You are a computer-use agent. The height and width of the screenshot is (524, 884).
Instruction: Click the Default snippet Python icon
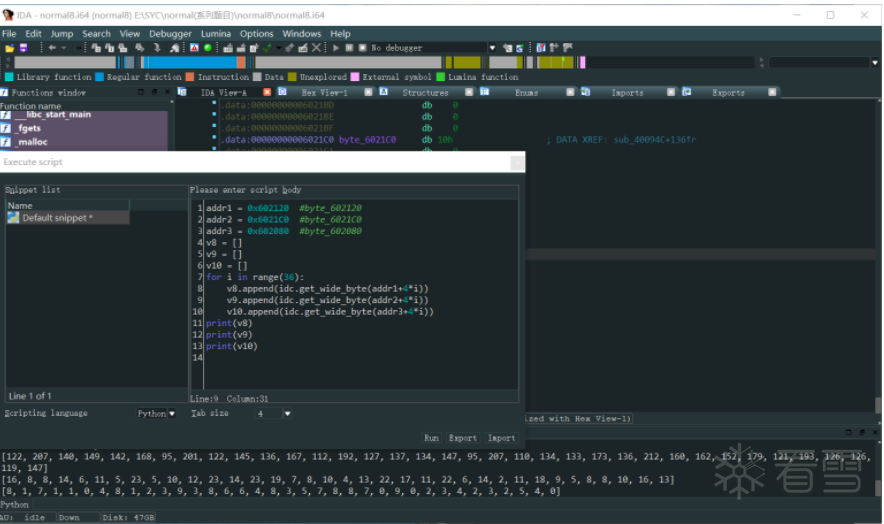(14, 218)
